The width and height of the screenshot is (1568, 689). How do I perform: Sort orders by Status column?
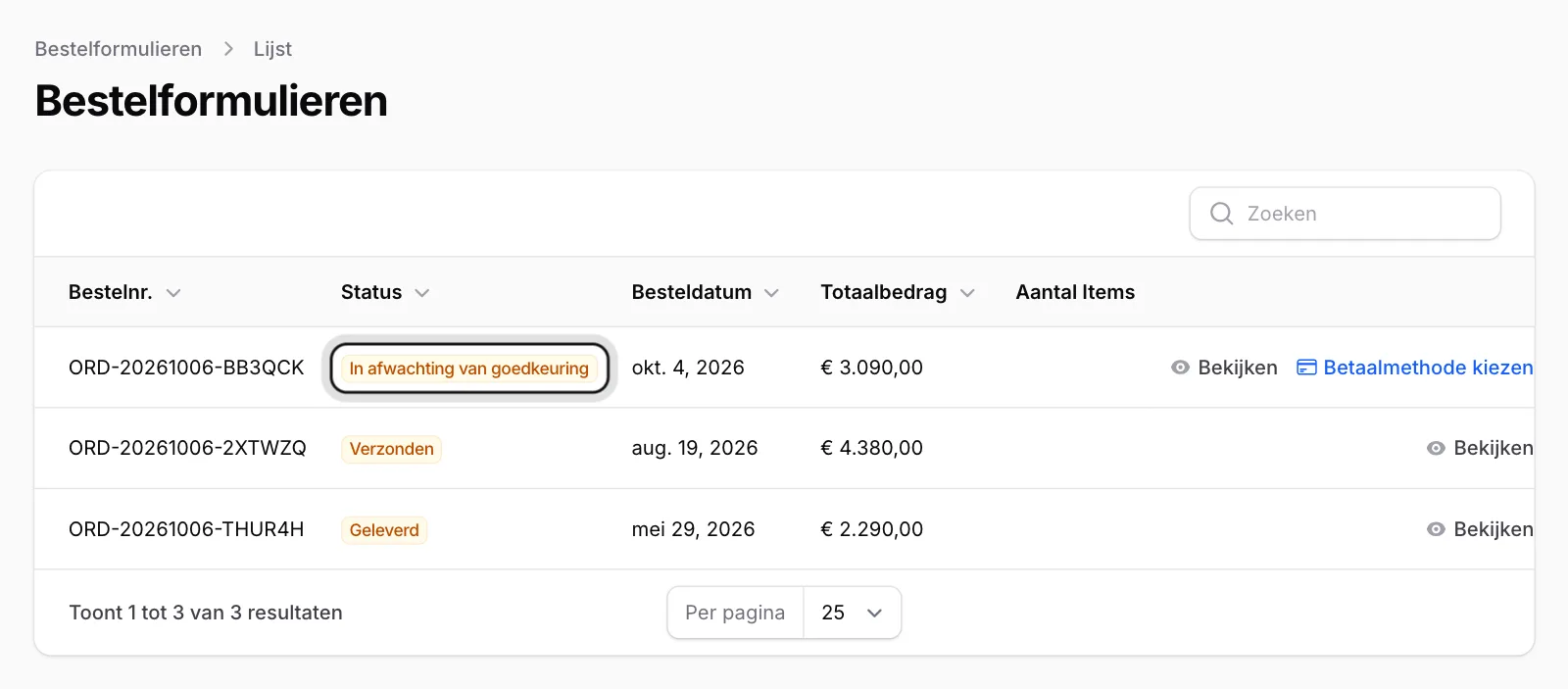pos(385,292)
